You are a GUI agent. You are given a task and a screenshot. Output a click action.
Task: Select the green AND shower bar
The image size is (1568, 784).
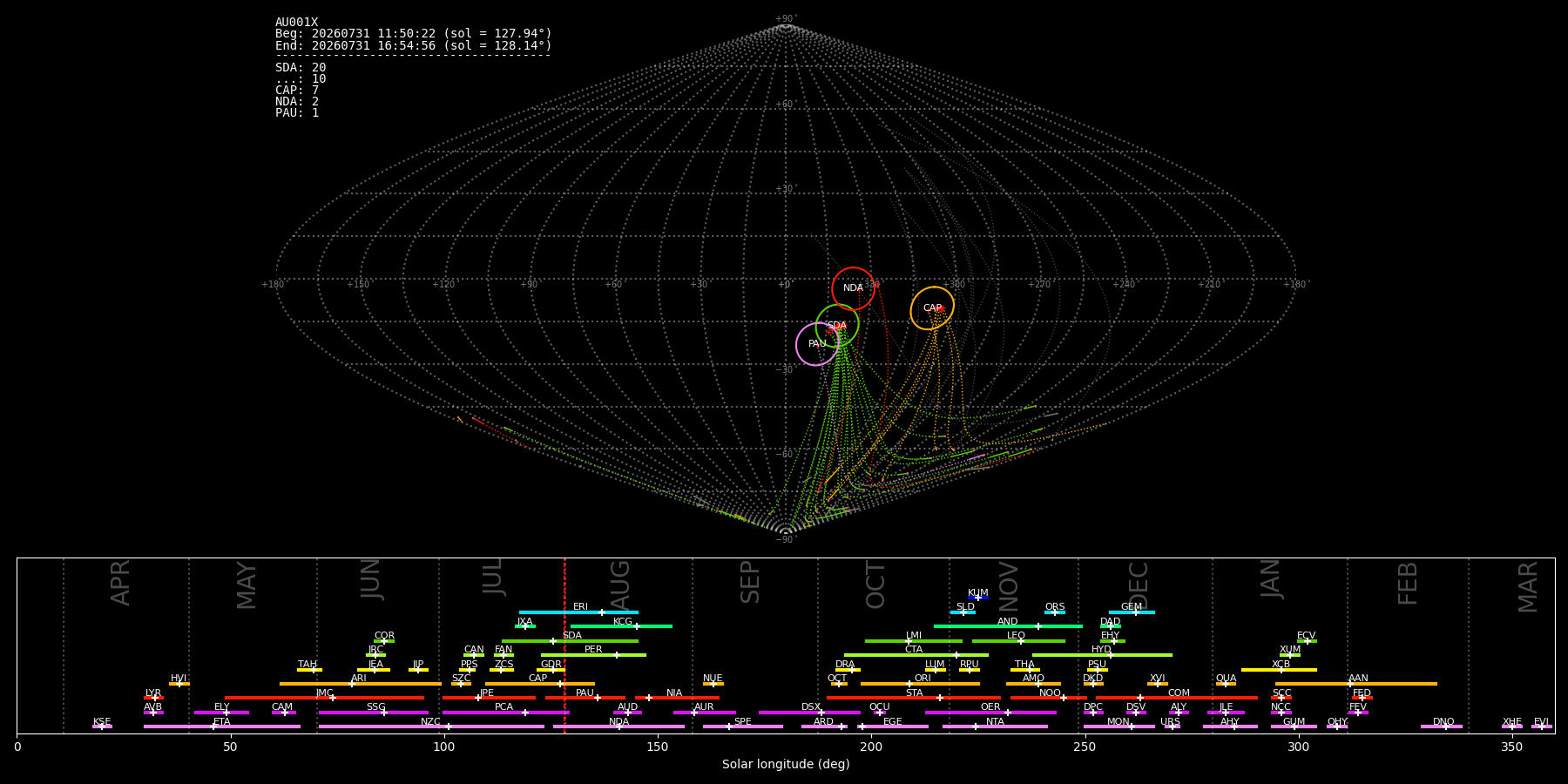pyautogui.click(x=1008, y=626)
